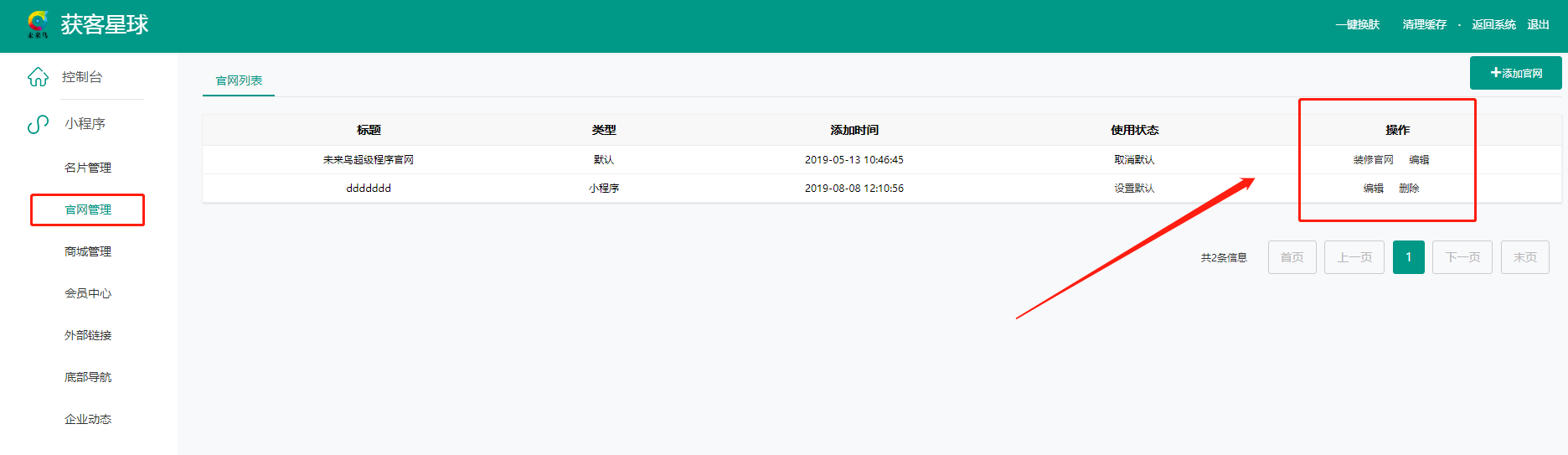The height and width of the screenshot is (455, 1568).
Task: Click 编辑 in the 未来鸟超级程序官网 row
Action: tap(1419, 159)
